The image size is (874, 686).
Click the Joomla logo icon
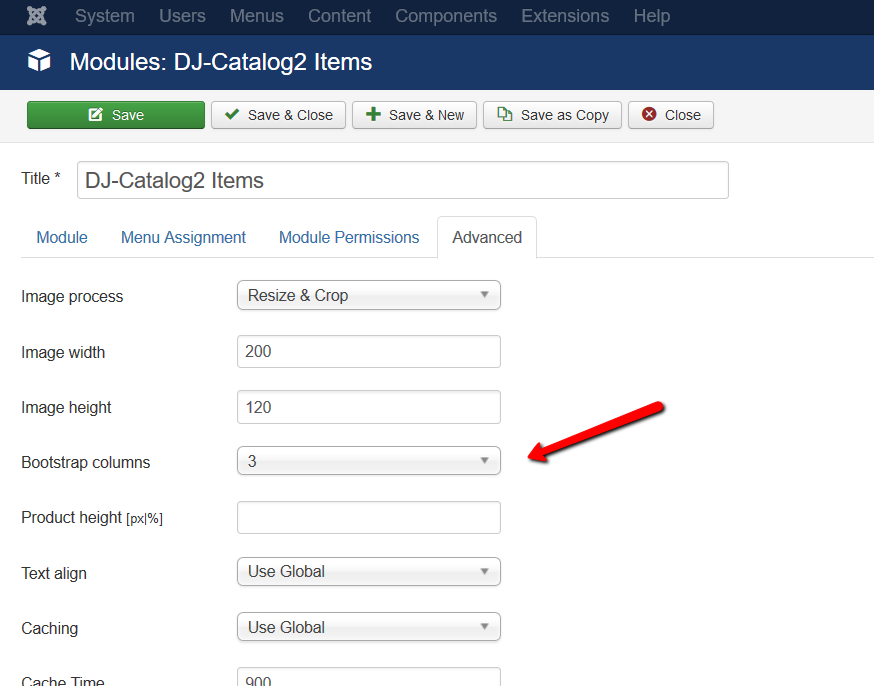(x=37, y=16)
